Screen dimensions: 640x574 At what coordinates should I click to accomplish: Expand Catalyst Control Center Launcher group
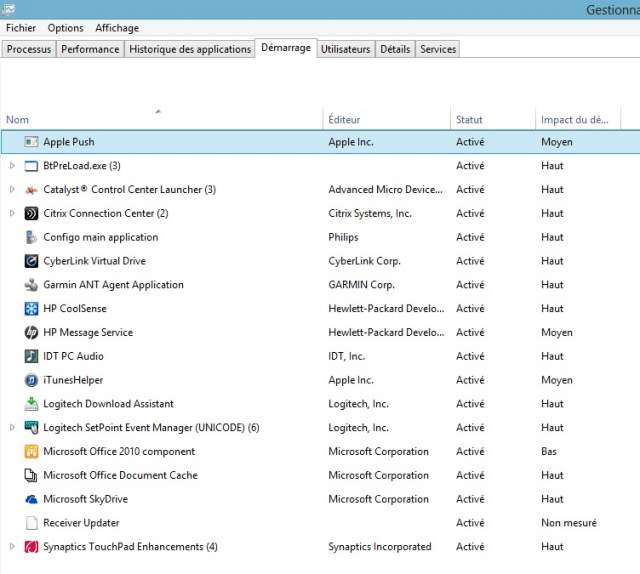pyautogui.click(x=12, y=190)
